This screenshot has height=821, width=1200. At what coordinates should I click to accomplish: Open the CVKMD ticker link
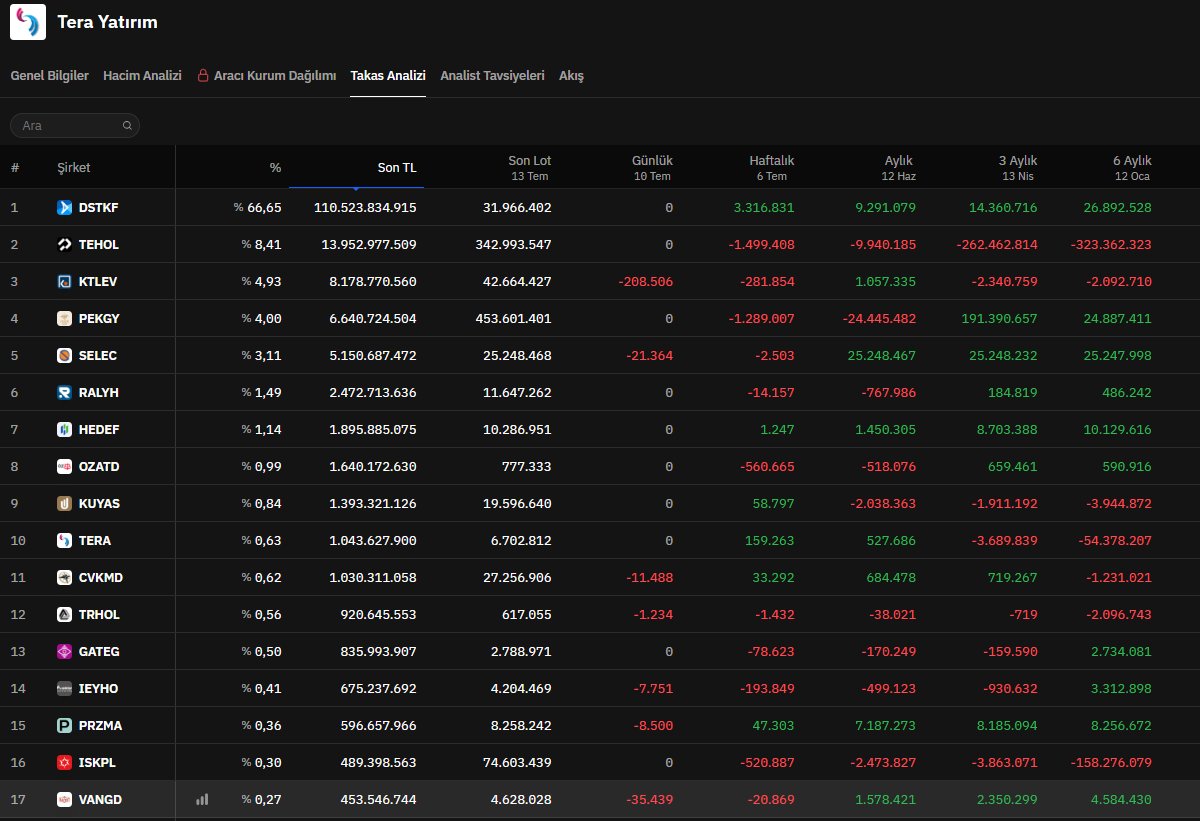click(x=100, y=578)
